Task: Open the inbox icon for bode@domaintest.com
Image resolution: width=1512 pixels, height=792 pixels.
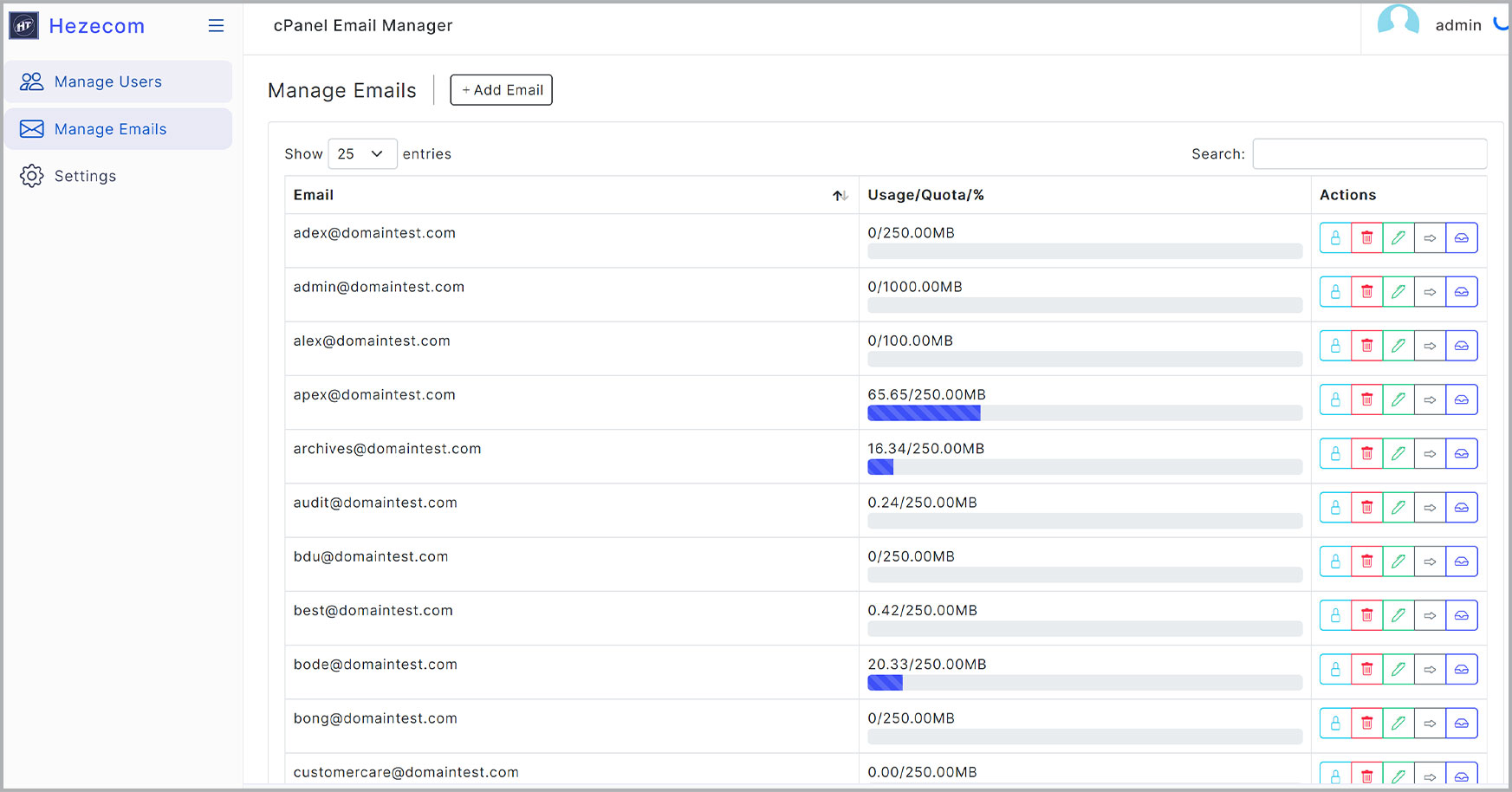Action: tap(1462, 669)
